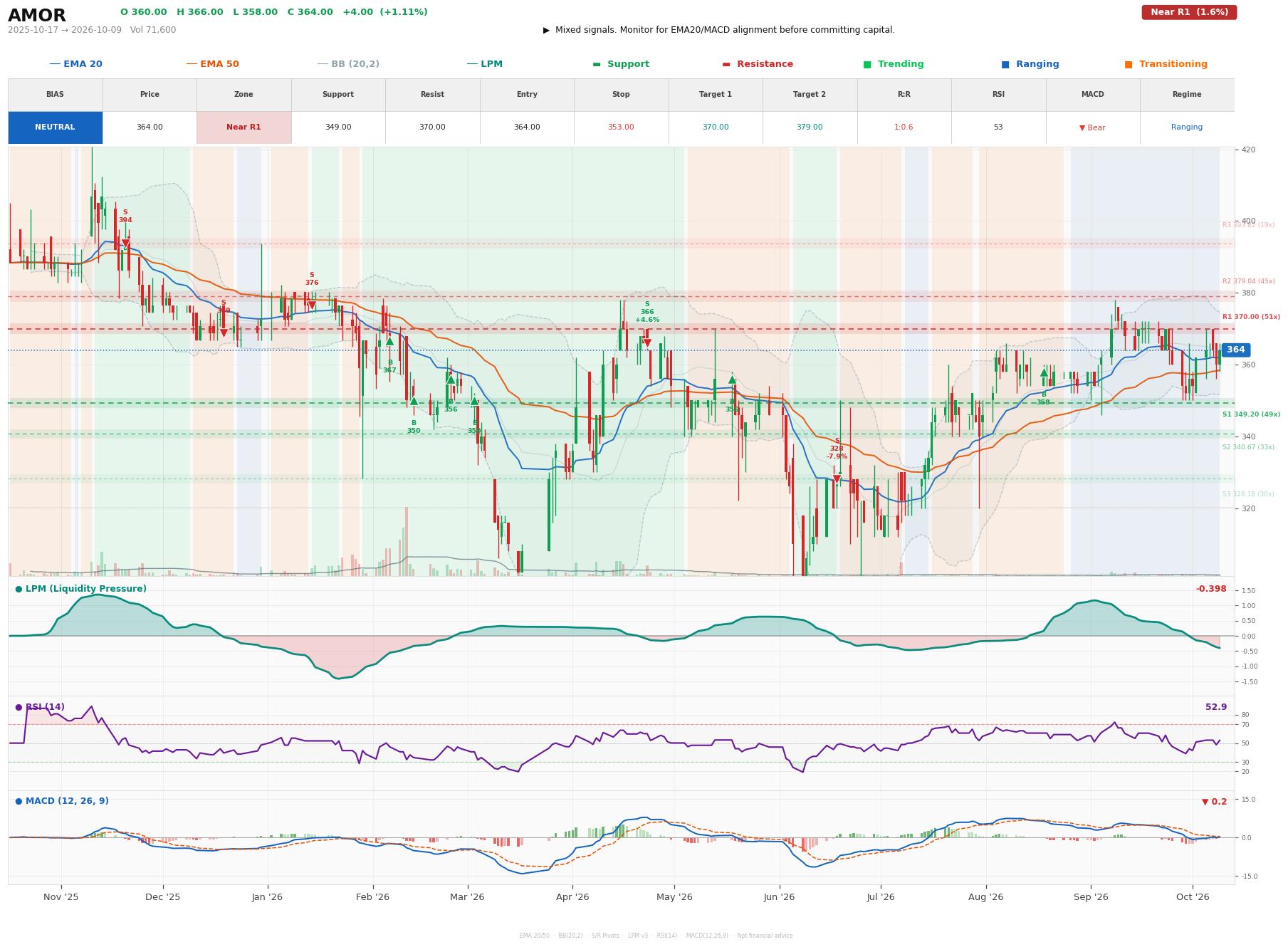Click the Regime cell showing Ranging
The width and height of the screenshot is (1288, 947).
click(x=1187, y=127)
